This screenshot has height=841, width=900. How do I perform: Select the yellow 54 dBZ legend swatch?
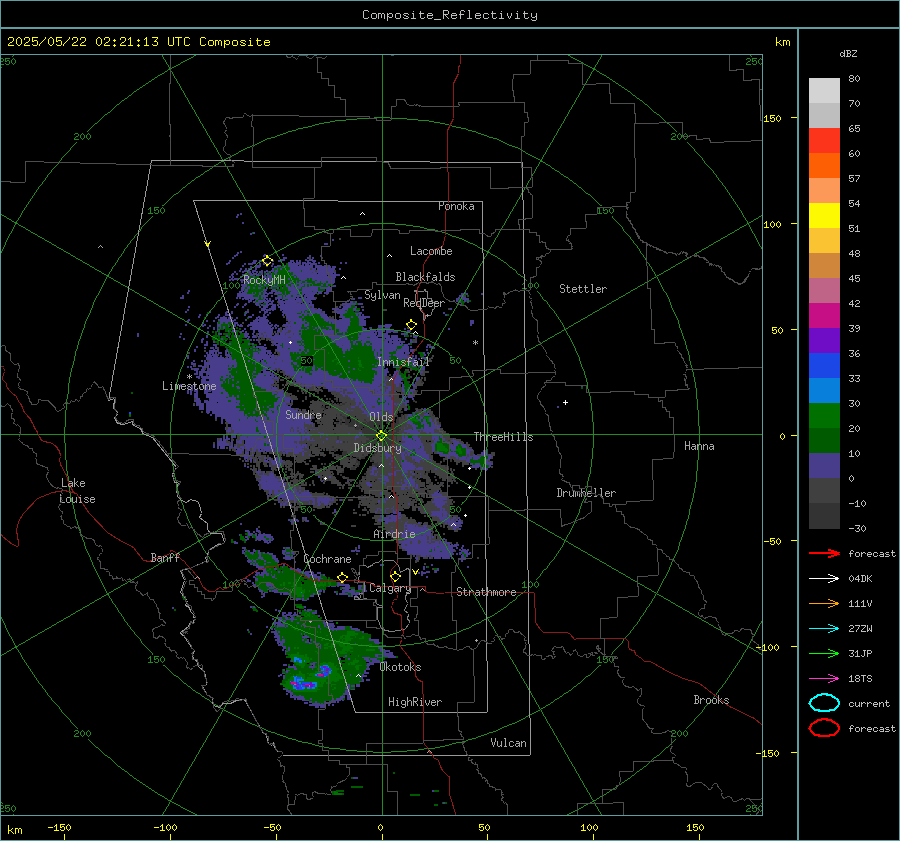824,216
